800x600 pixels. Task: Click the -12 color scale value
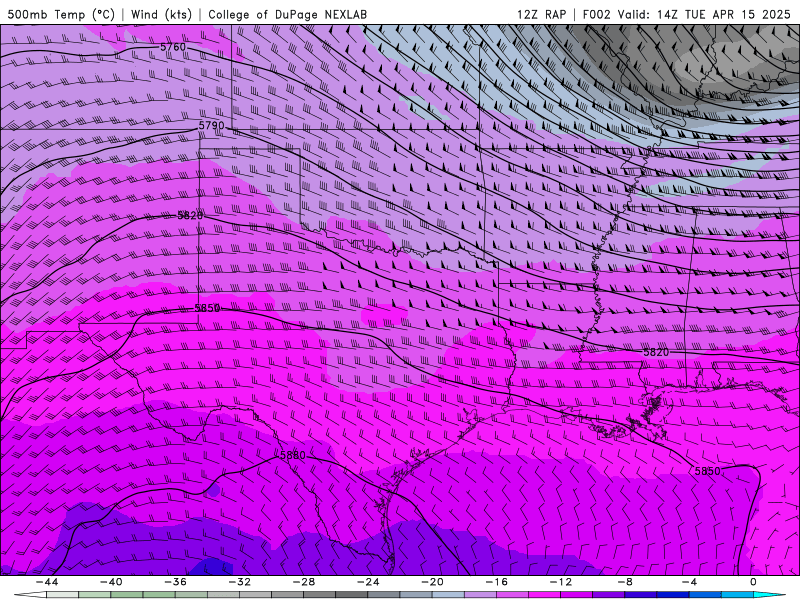[x=561, y=582]
